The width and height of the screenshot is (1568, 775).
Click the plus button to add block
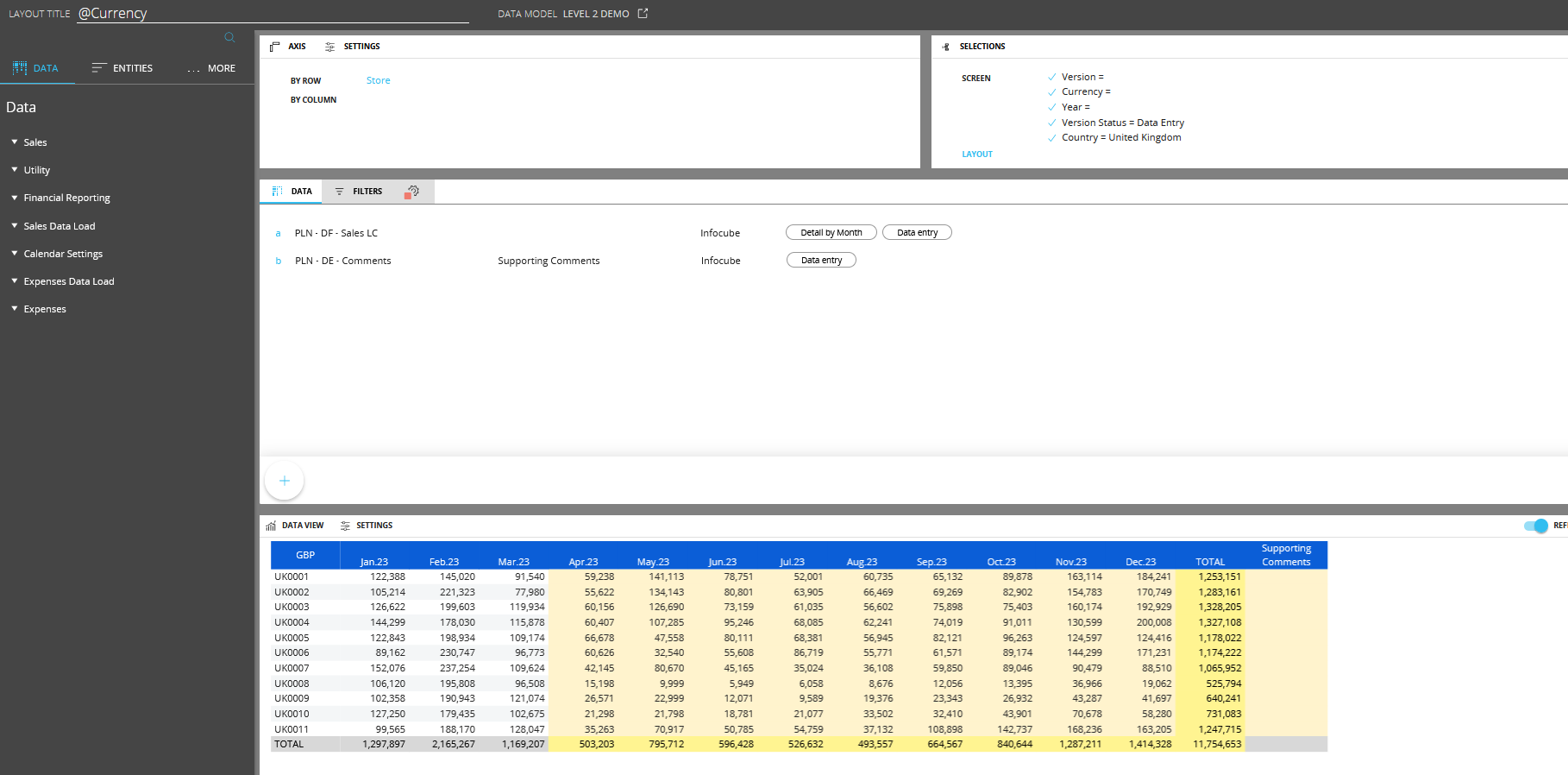(284, 481)
